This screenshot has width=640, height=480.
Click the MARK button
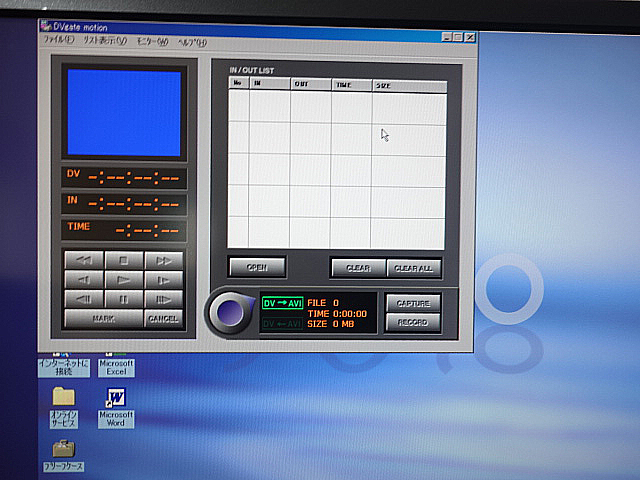click(x=102, y=319)
